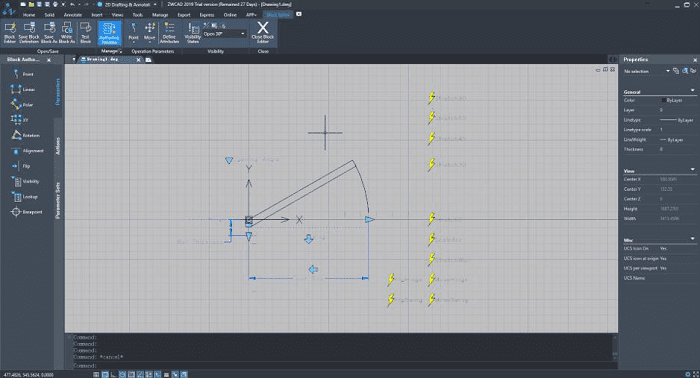Click Save Block Definition icon
Screen dimensions: 700x378
click(29, 33)
